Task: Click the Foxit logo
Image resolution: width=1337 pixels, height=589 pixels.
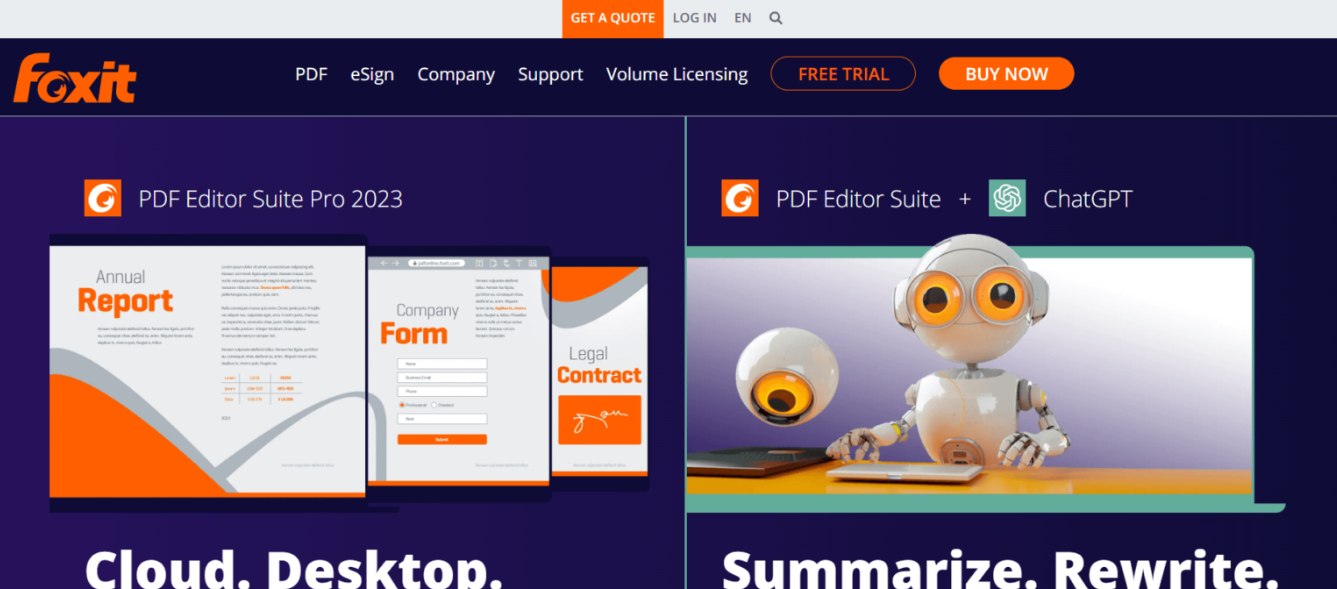Action: pos(75,78)
